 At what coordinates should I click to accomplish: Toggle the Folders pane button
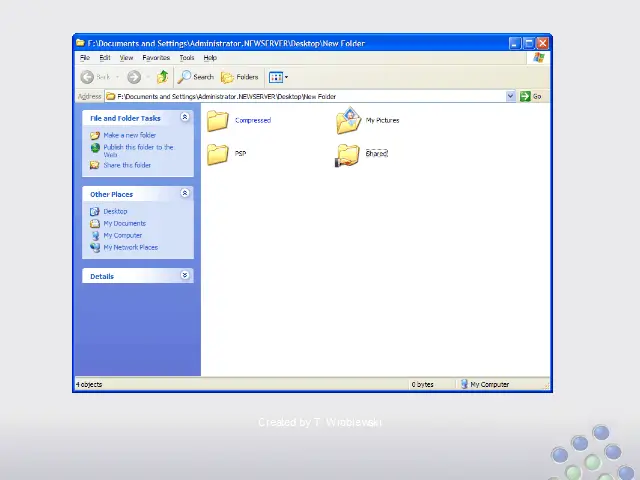(x=240, y=77)
